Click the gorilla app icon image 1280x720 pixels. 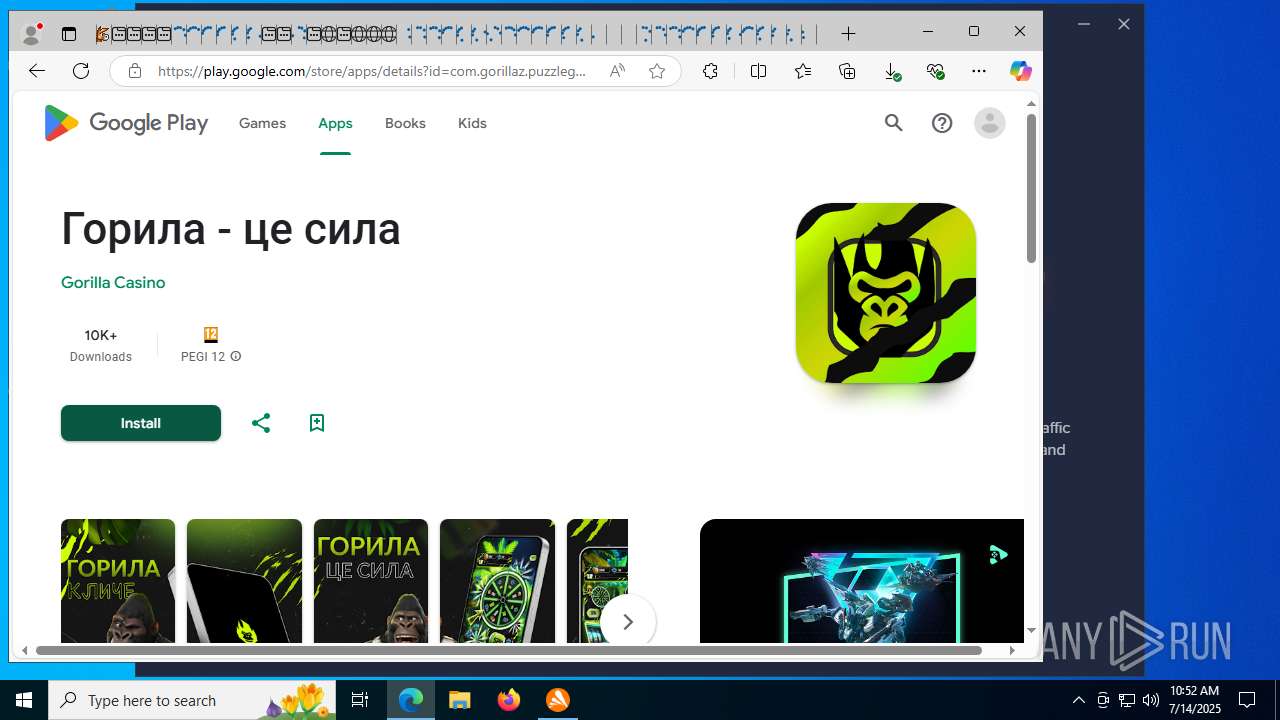click(886, 293)
